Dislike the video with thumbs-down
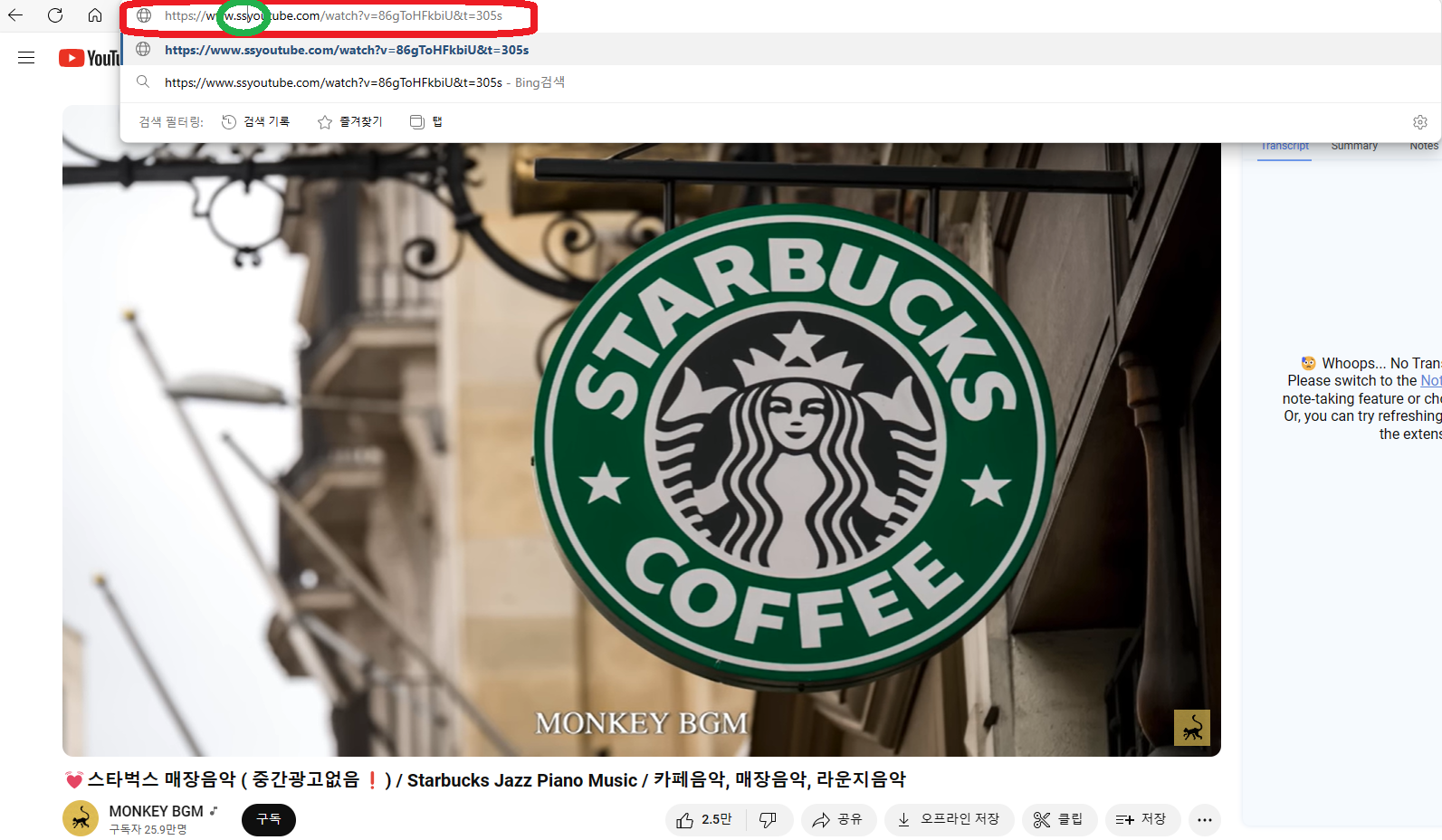Viewport: 1442px width, 840px height. (x=769, y=820)
